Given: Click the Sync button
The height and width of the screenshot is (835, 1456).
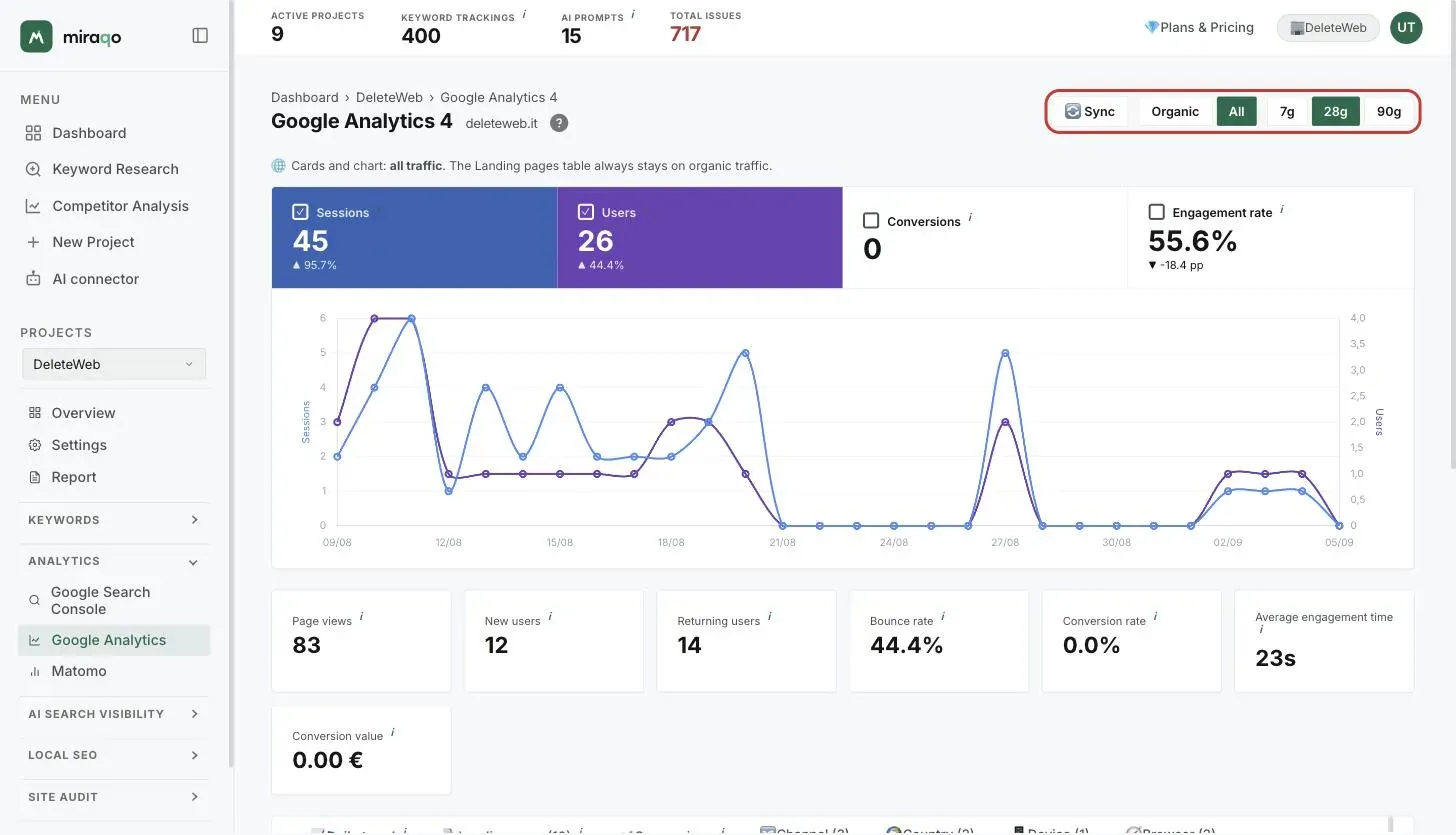Looking at the screenshot, I should (1090, 111).
